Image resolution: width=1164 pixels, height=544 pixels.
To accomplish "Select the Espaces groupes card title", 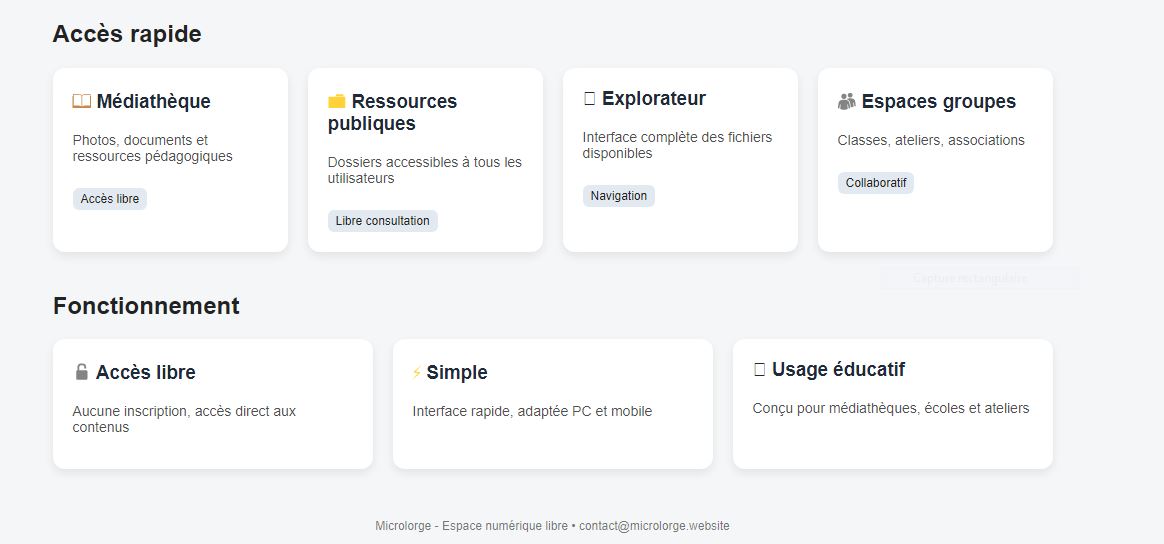I will pyautogui.click(x=938, y=101).
